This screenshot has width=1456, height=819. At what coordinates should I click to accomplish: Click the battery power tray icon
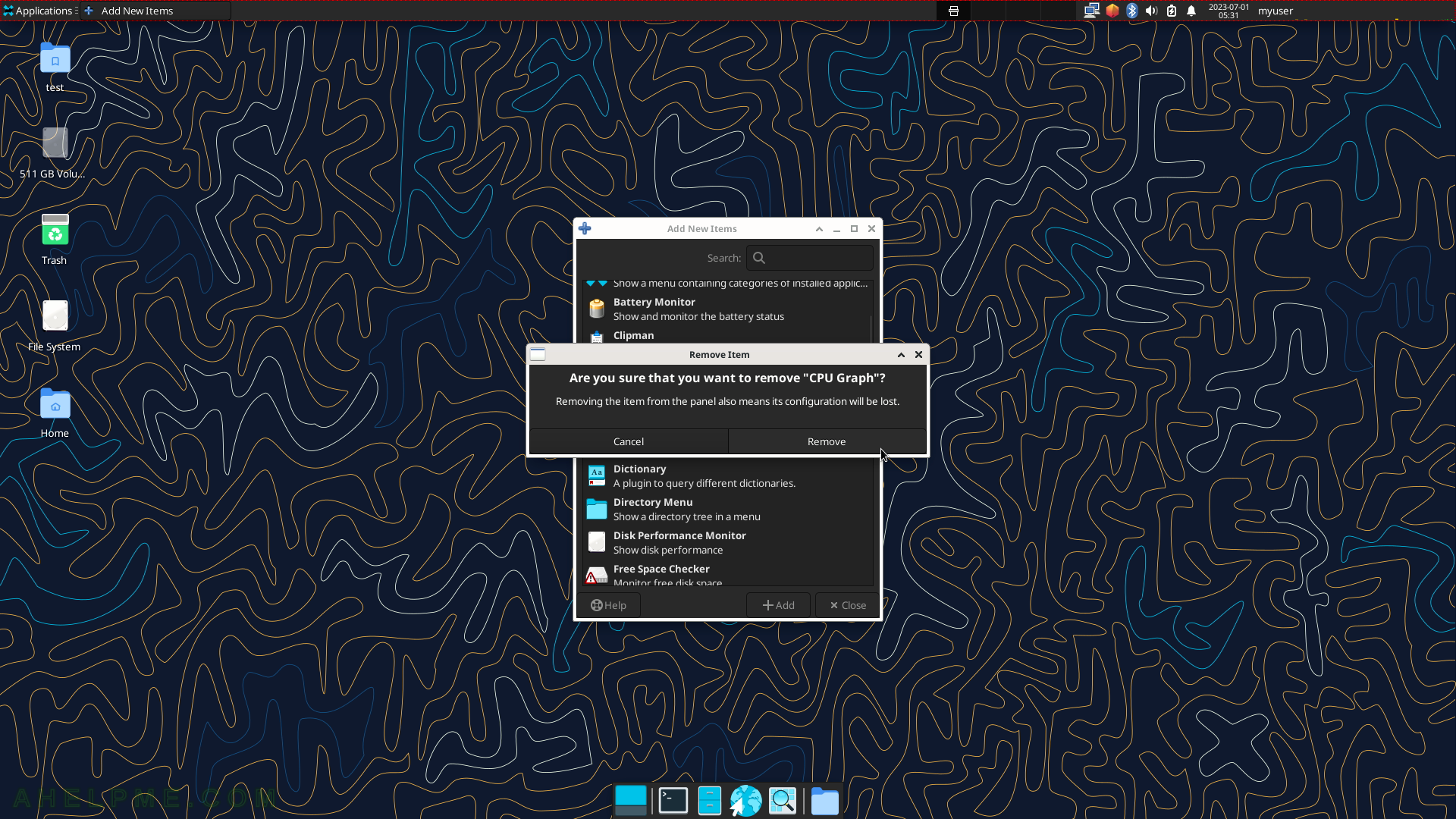(x=1172, y=11)
